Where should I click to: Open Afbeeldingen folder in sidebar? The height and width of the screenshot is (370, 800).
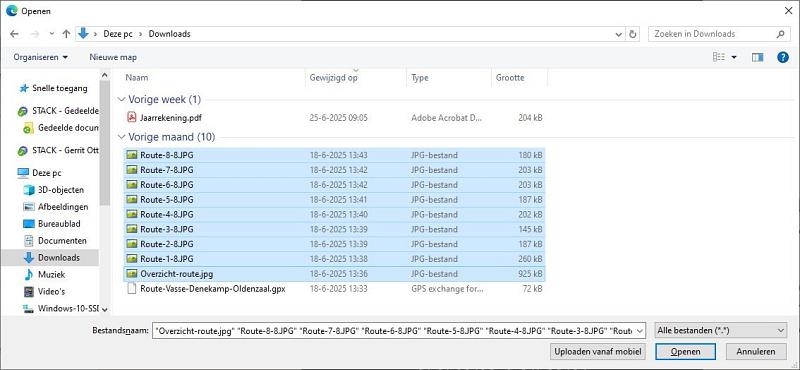[x=56, y=207]
